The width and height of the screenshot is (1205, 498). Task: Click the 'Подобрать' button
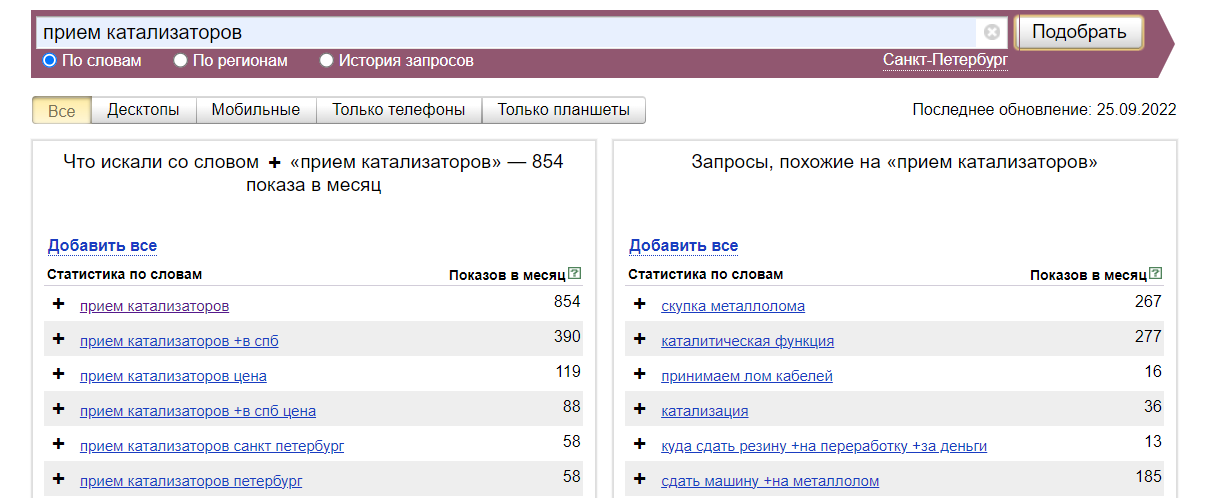click(1079, 32)
